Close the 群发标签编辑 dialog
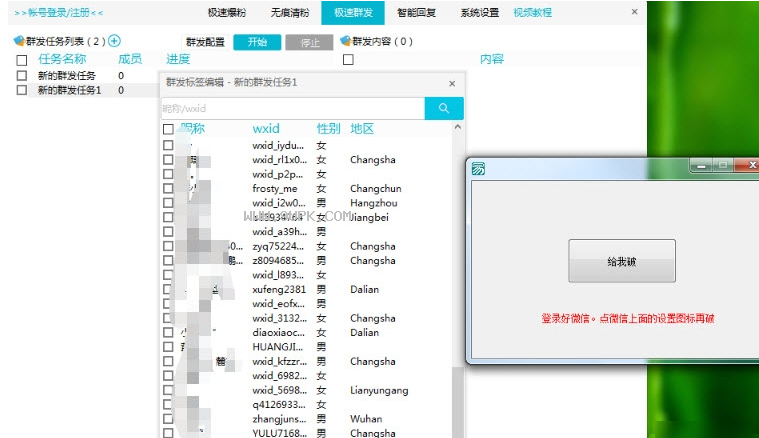This screenshot has width=759, height=438. (x=452, y=83)
